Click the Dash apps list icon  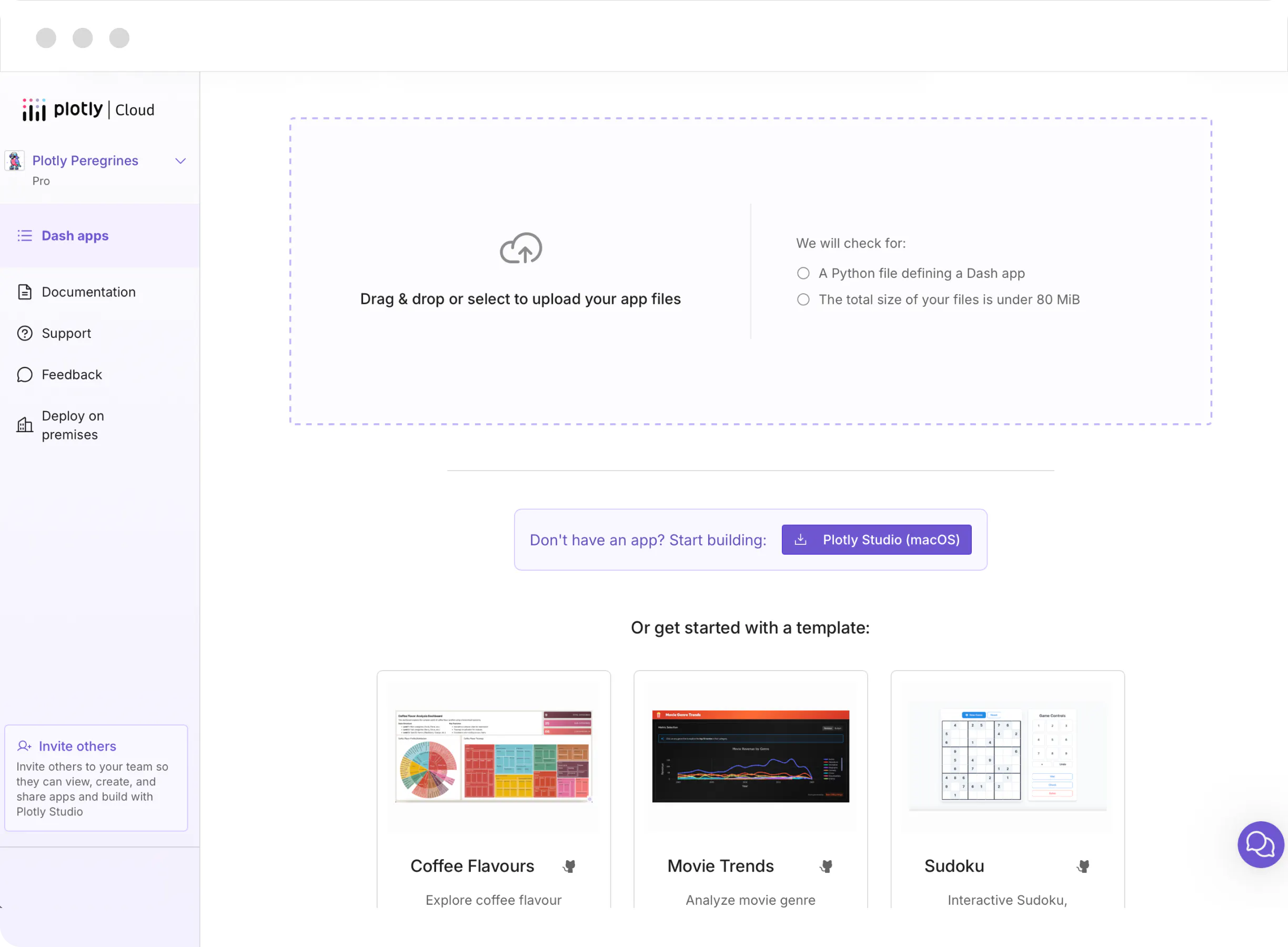click(x=25, y=236)
